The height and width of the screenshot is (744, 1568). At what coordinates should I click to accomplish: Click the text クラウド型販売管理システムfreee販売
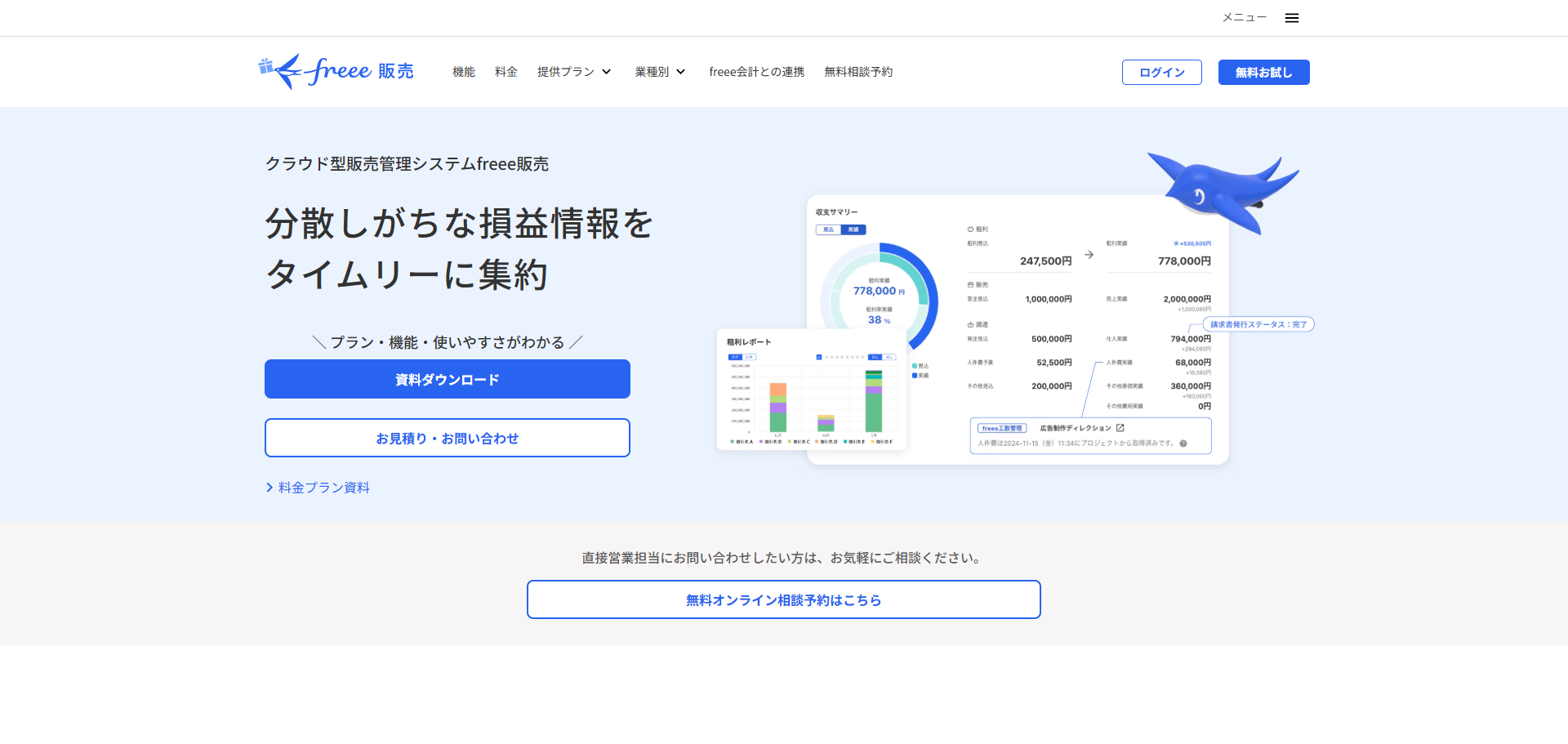(407, 164)
